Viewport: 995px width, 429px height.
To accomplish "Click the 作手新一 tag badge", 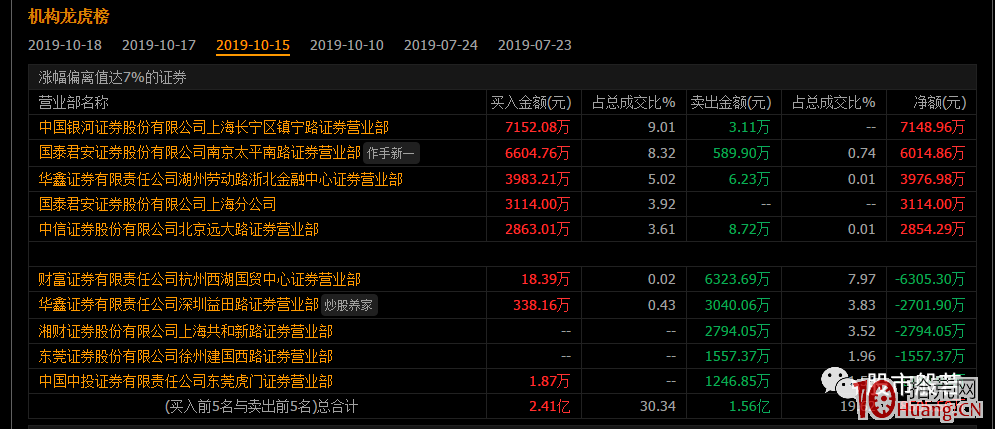I will coord(392,154).
